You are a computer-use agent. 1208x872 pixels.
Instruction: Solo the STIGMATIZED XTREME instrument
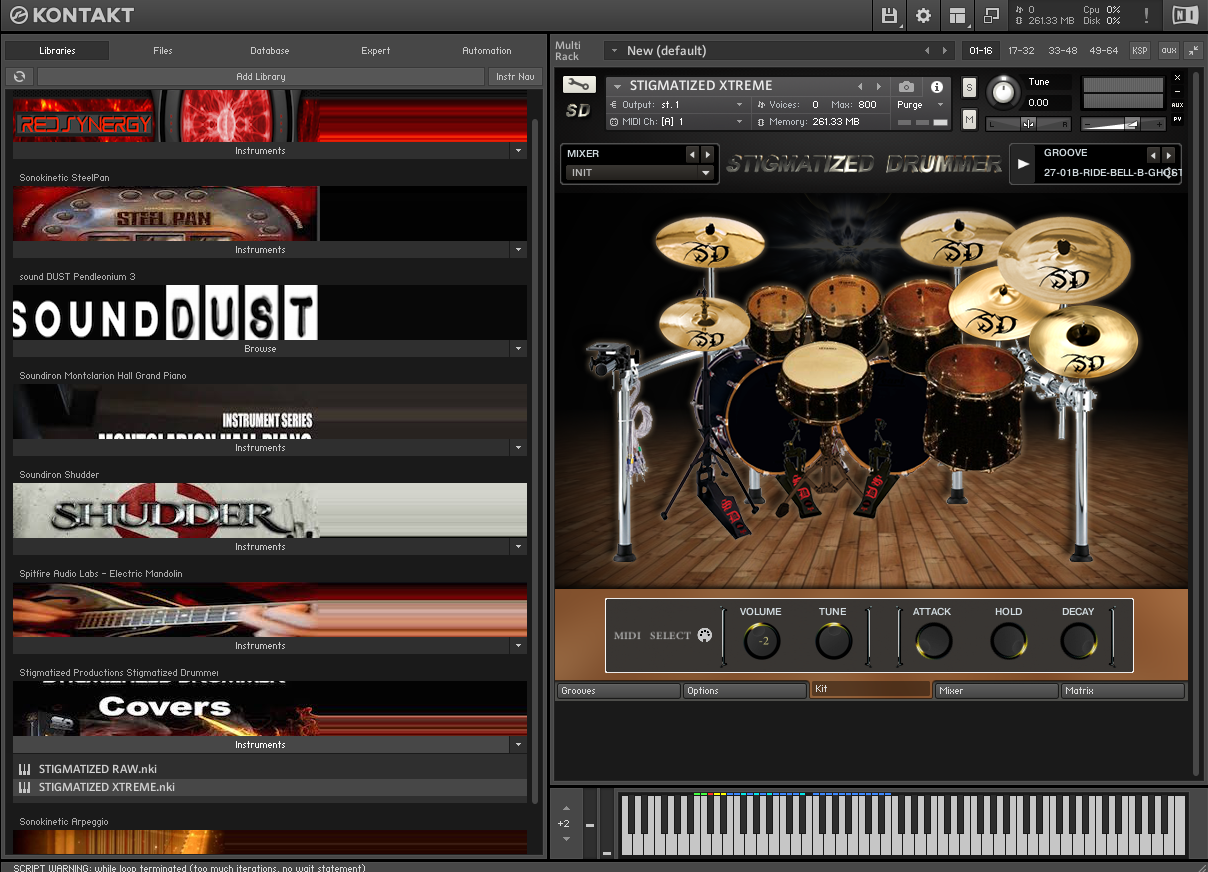pyautogui.click(x=969, y=87)
